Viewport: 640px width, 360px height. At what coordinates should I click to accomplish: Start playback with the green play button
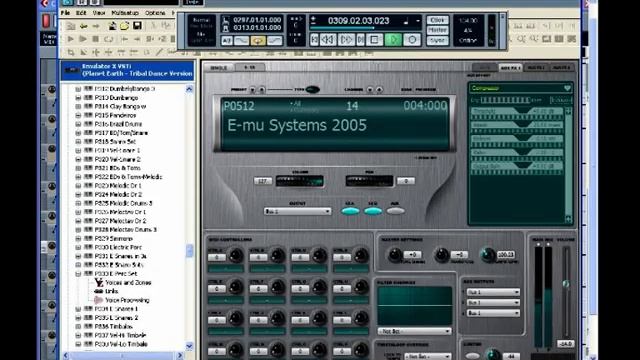point(393,40)
